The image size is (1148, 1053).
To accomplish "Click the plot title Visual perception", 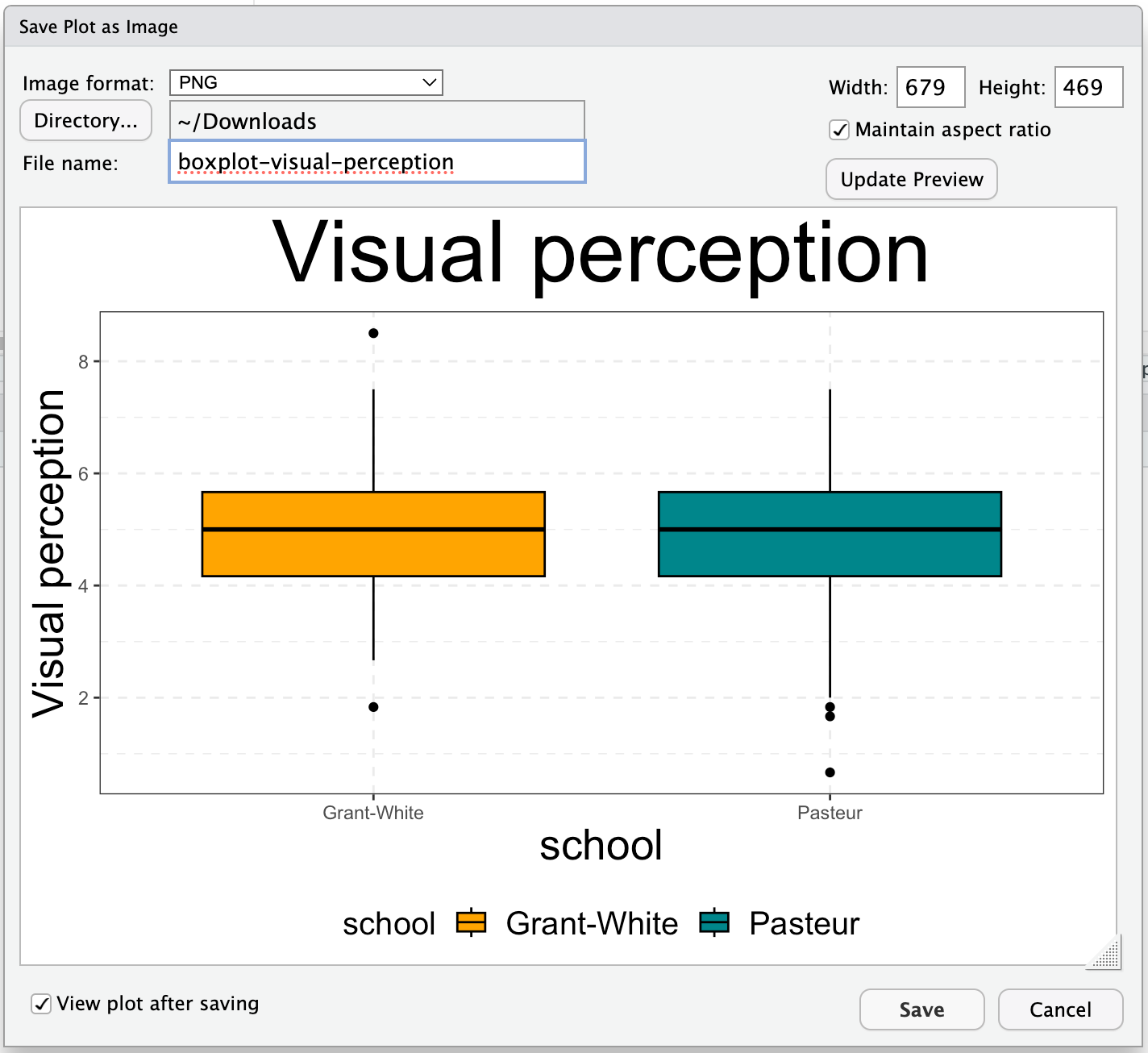I will click(601, 253).
